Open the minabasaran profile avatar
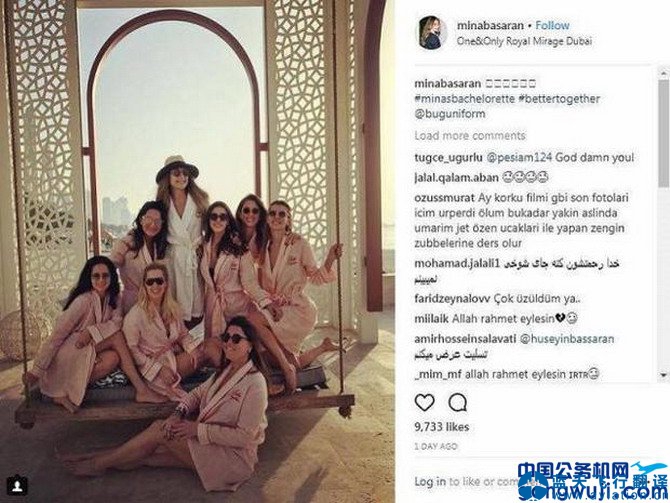 [x=432, y=33]
